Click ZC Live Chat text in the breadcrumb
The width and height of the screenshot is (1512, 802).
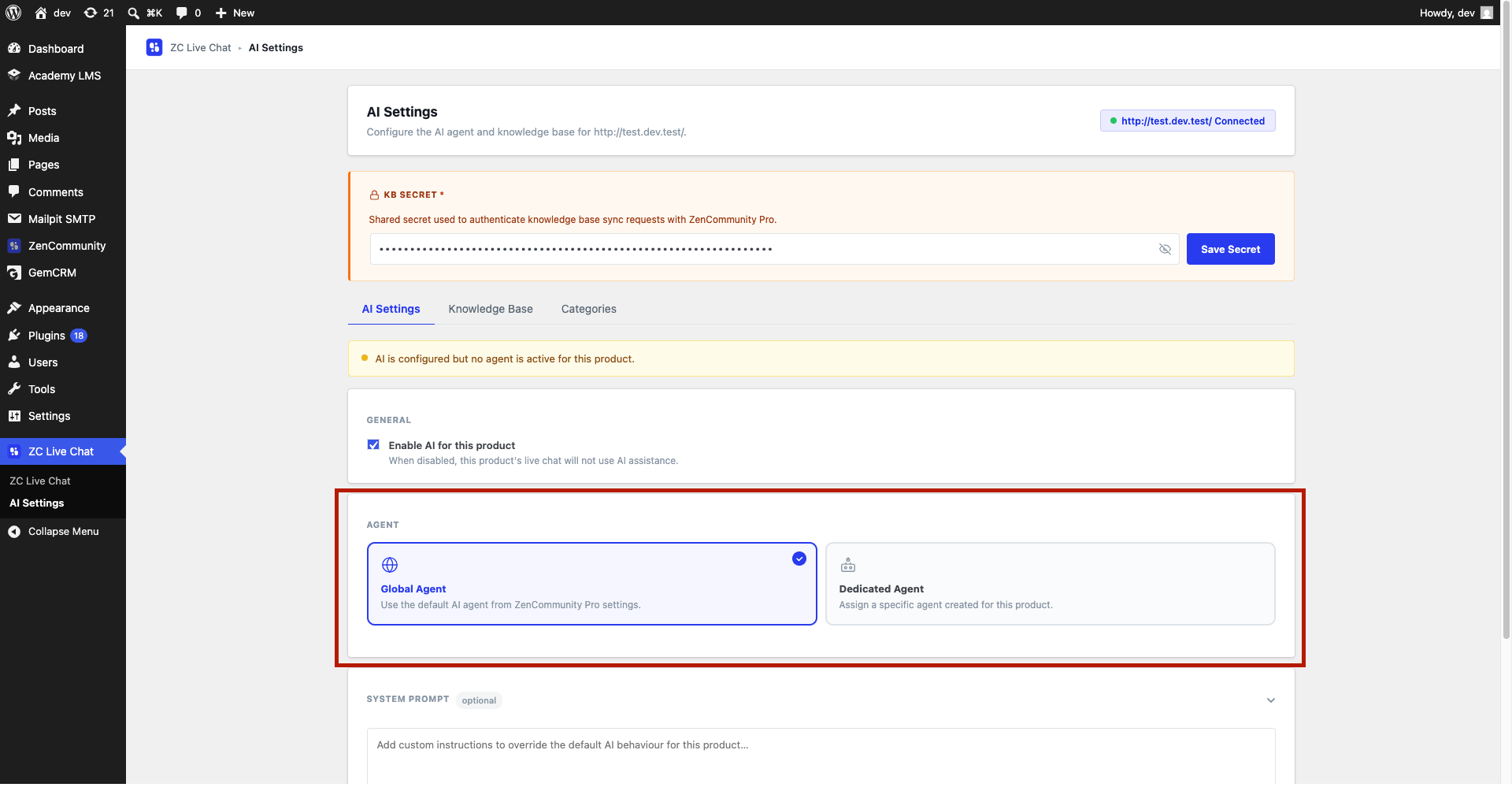coord(201,47)
